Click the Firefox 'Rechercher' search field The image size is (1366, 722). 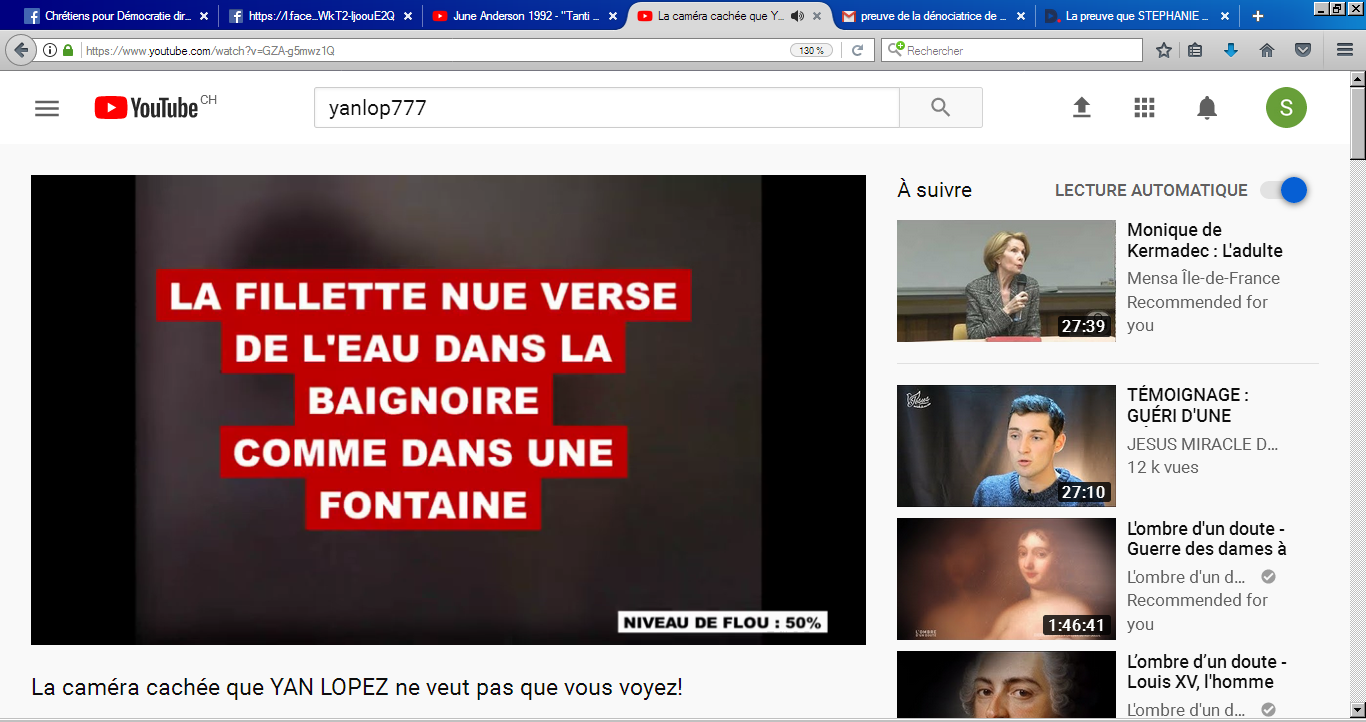coord(1011,50)
